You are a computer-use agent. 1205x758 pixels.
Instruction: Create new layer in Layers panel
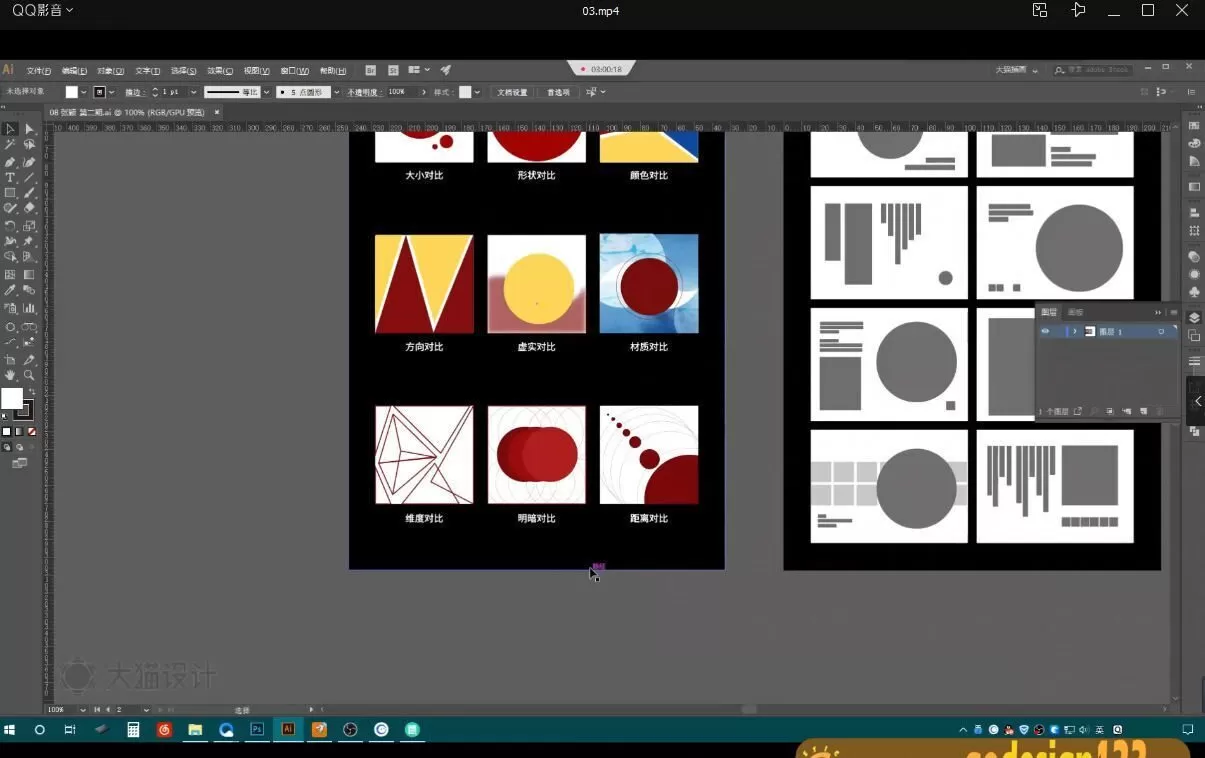(1143, 411)
